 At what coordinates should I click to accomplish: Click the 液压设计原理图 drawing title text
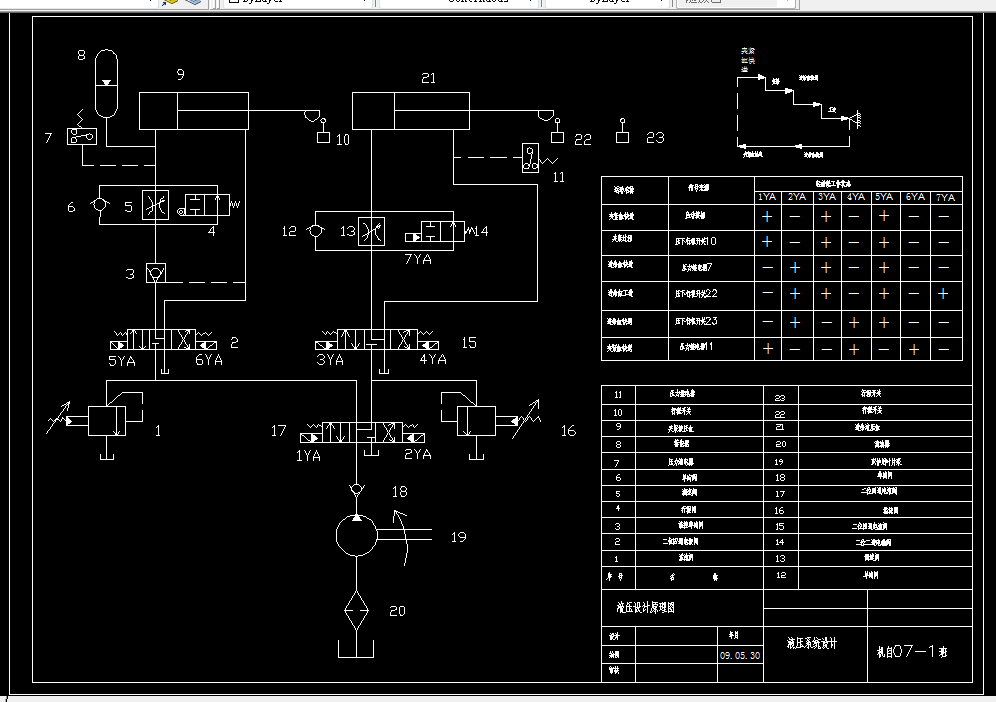645,607
